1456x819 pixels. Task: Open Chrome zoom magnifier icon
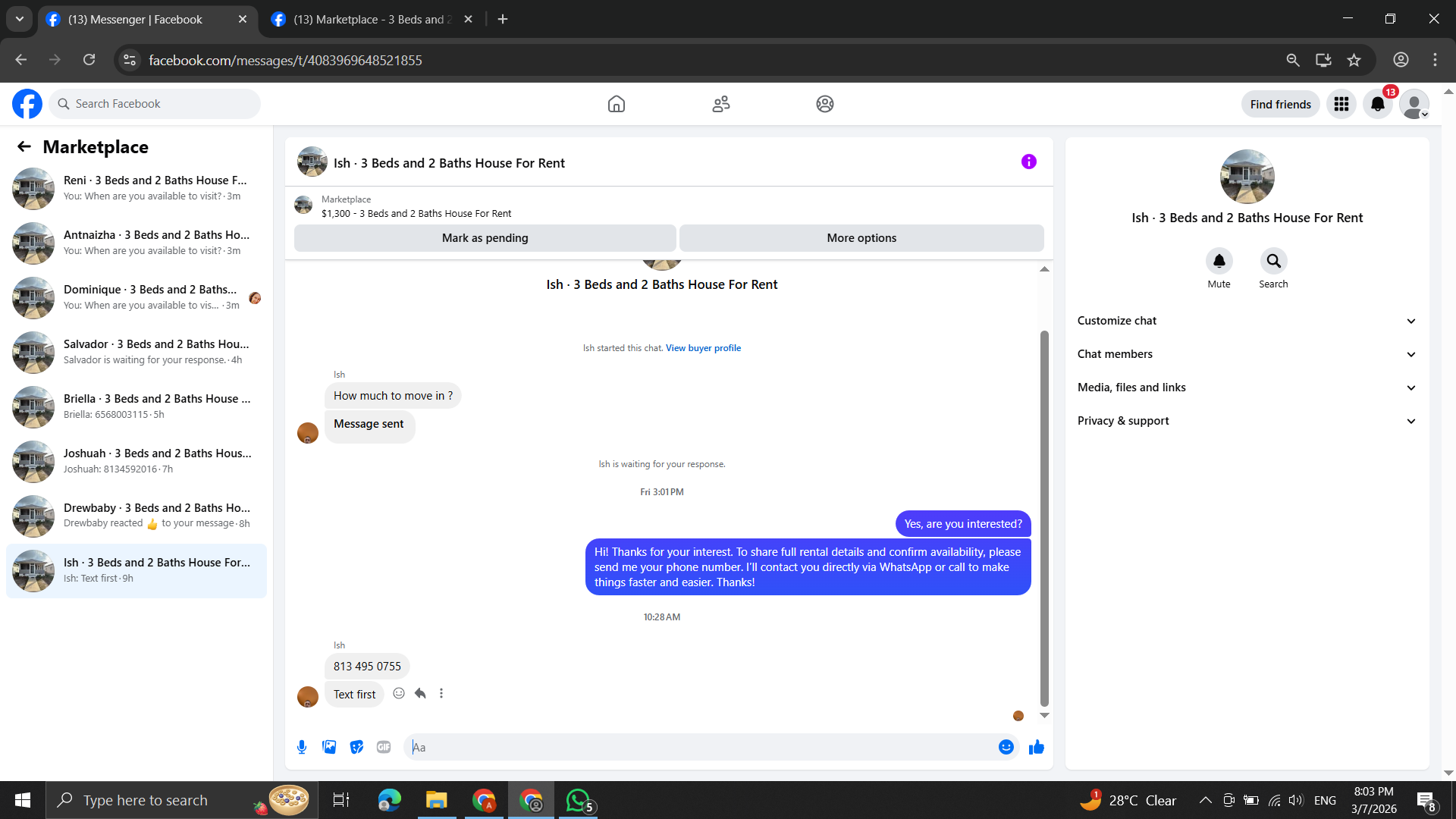click(1293, 60)
